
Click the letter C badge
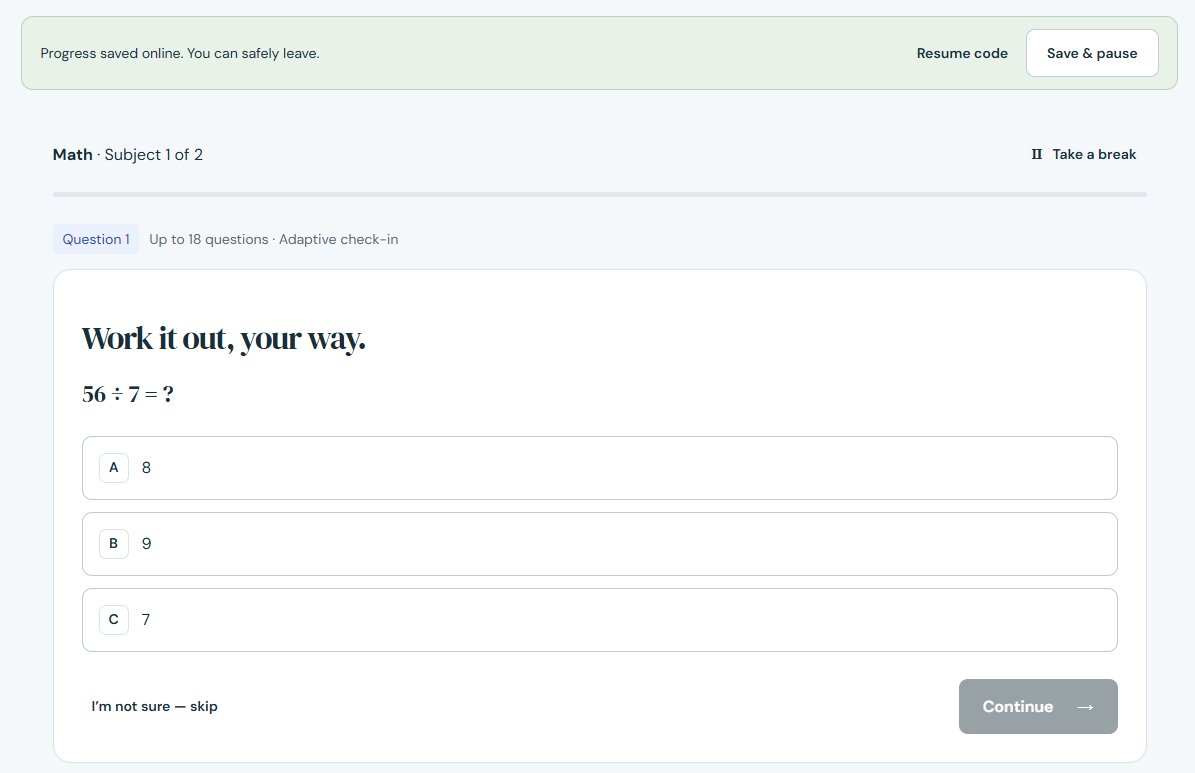point(114,620)
